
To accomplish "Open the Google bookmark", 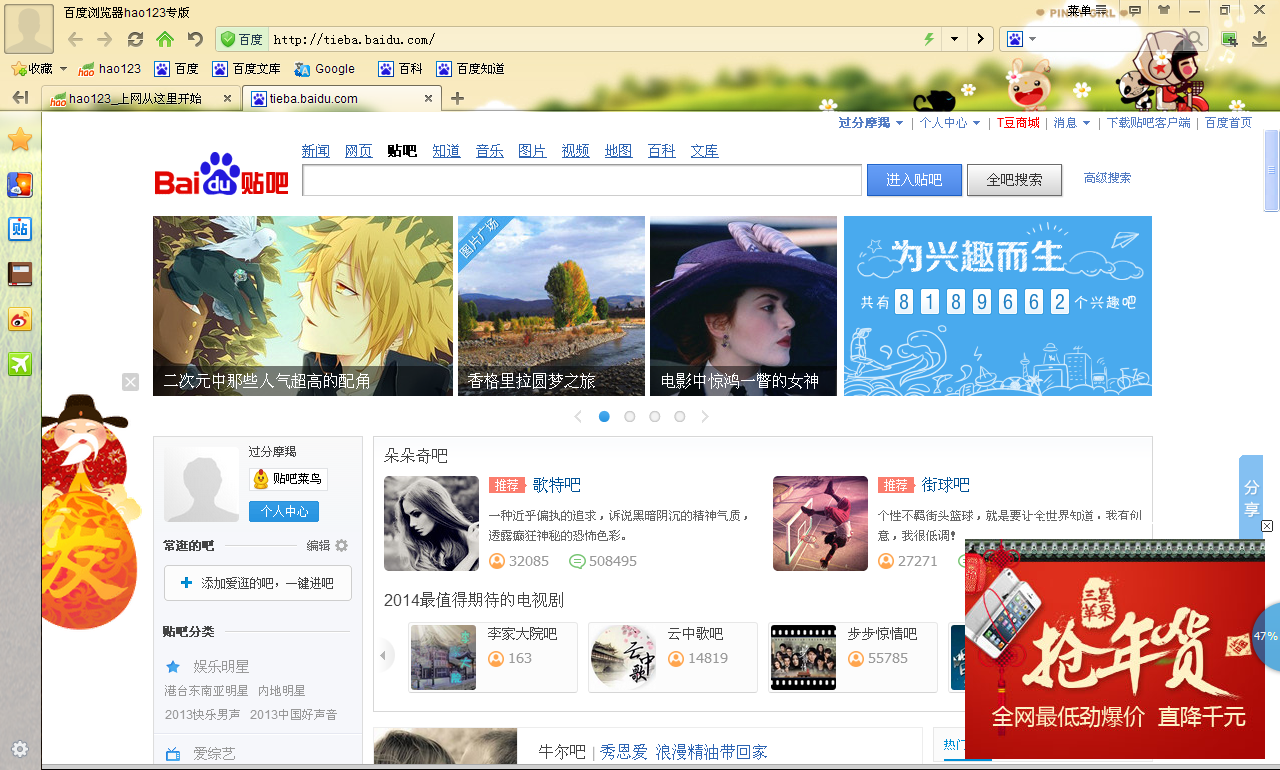I will (x=325, y=69).
